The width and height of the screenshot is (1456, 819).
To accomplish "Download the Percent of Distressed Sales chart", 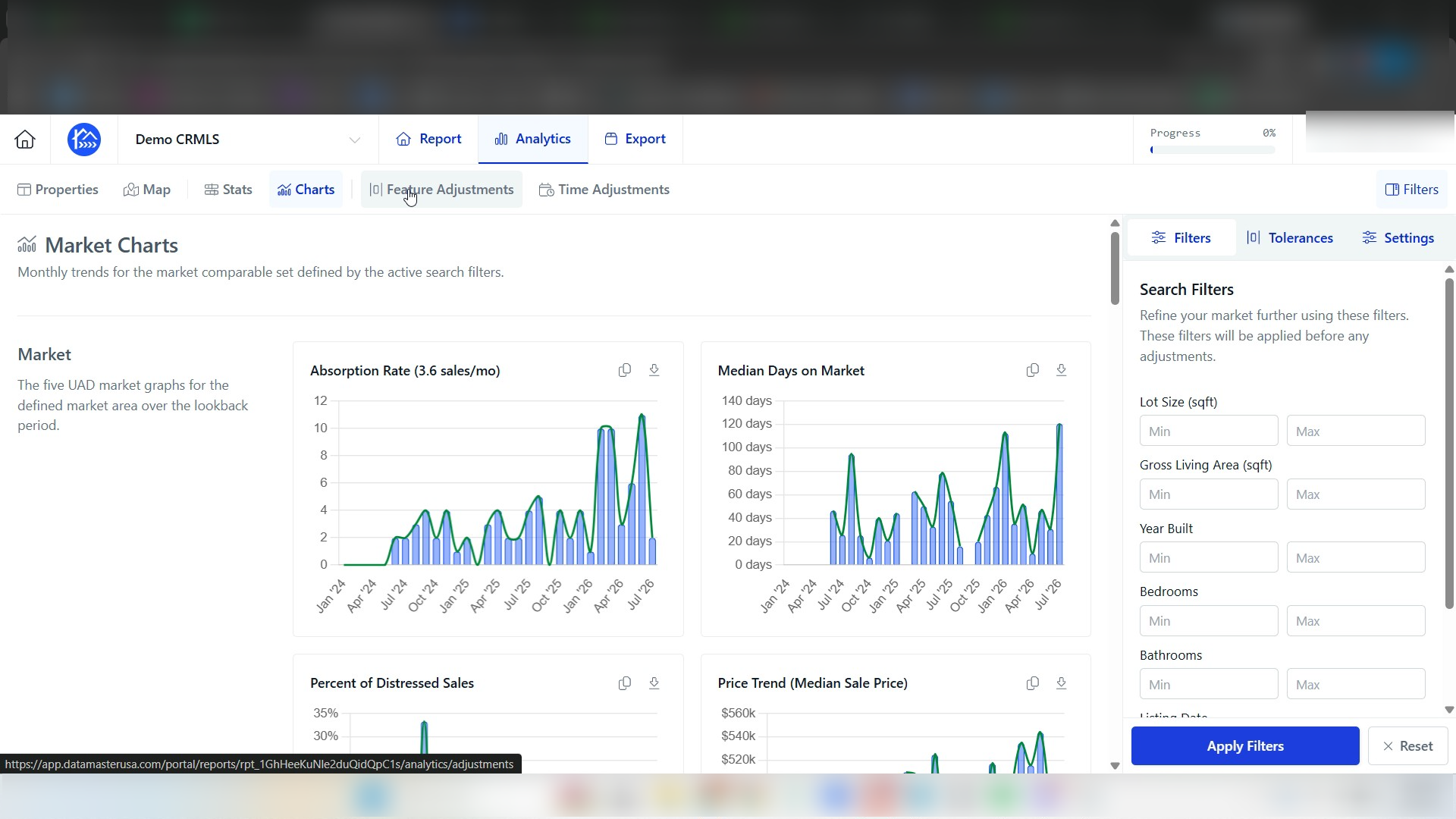I will coord(654,683).
